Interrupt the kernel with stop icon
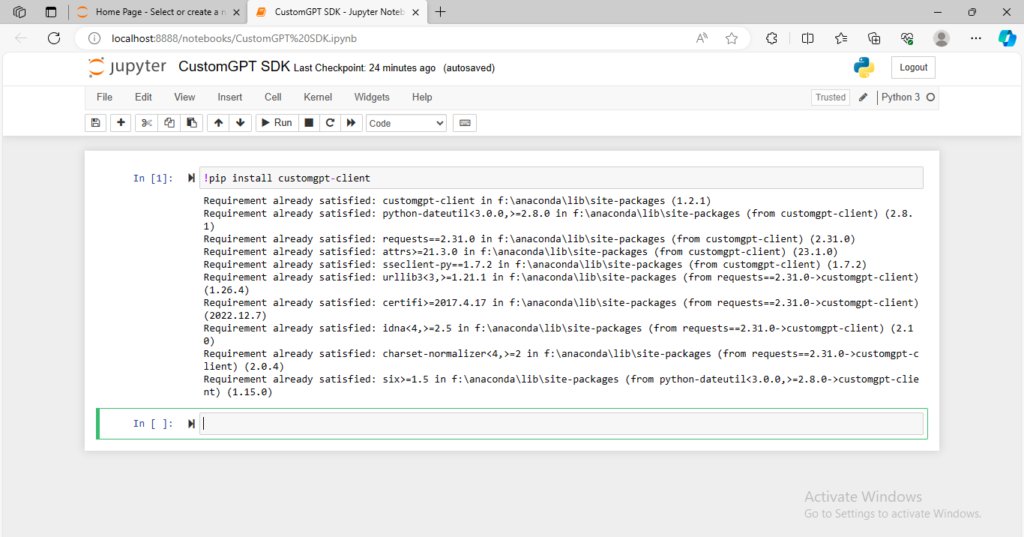Image resolution: width=1024 pixels, height=537 pixels. coord(309,123)
